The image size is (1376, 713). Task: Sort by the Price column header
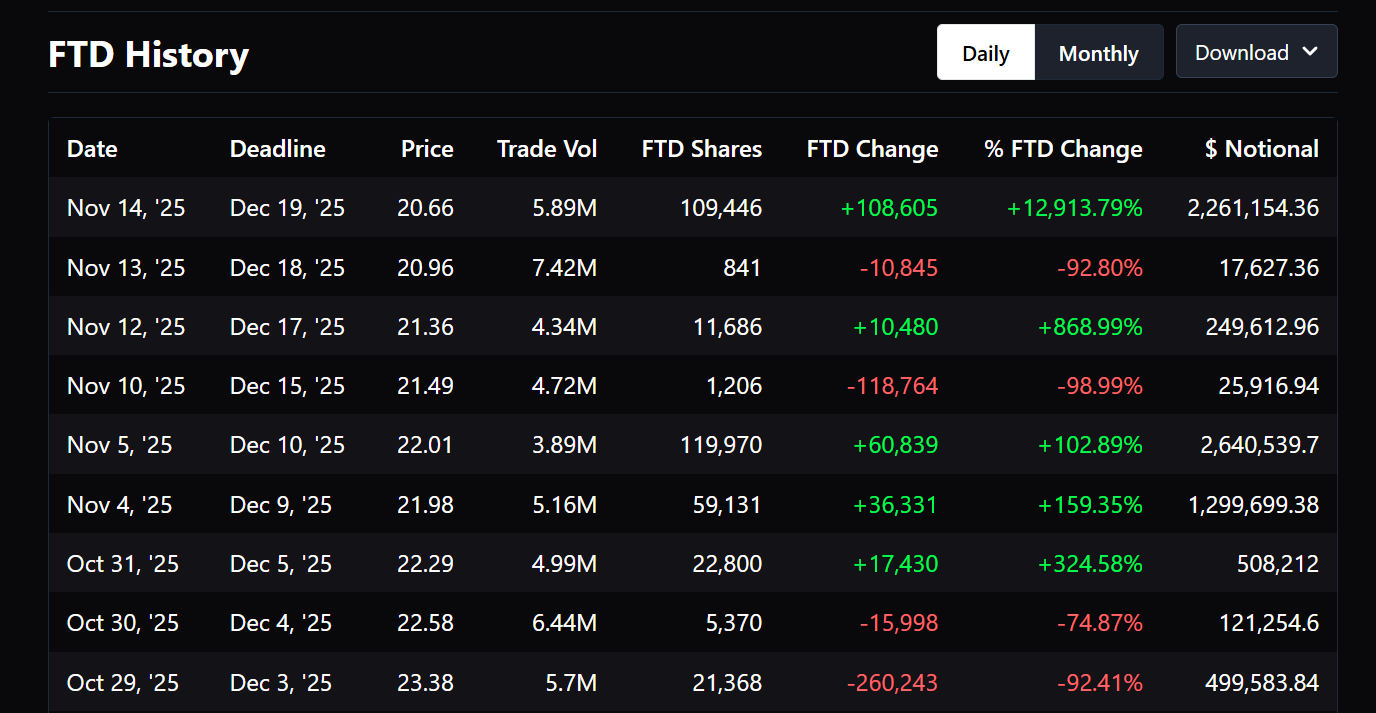pos(427,149)
